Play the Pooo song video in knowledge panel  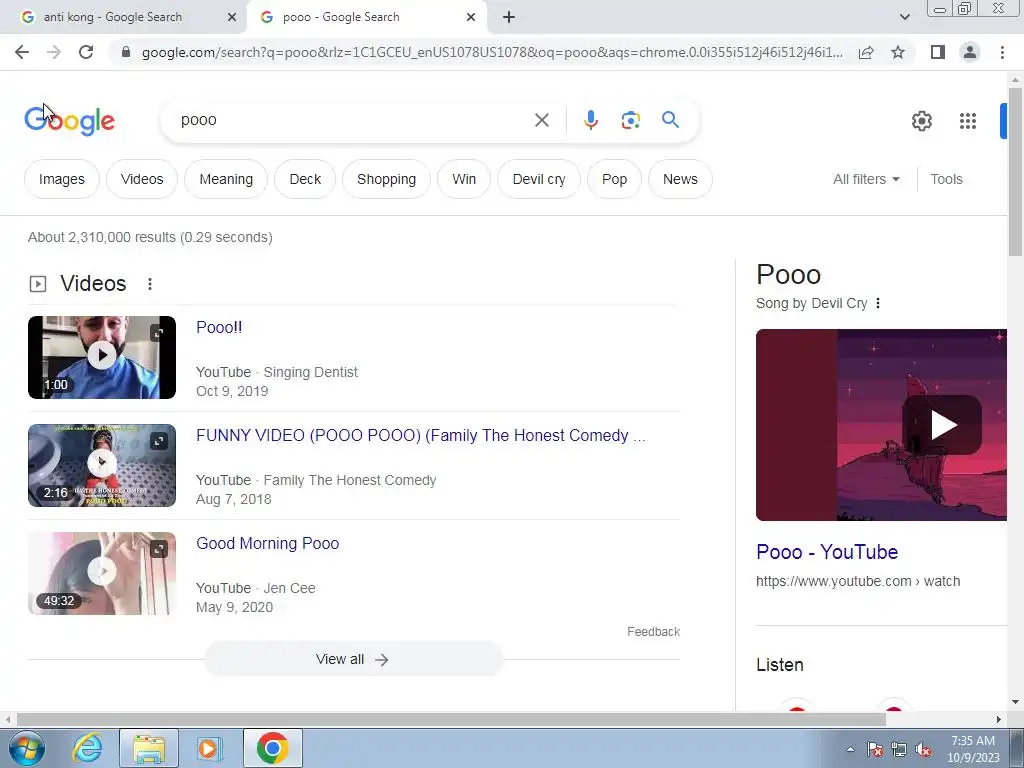[942, 425]
